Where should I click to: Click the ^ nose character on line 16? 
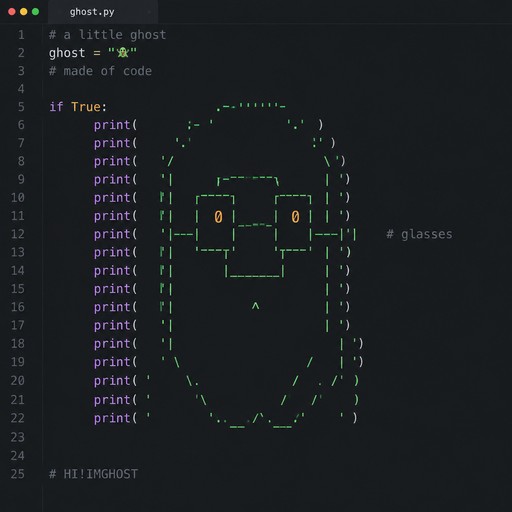[255, 306]
